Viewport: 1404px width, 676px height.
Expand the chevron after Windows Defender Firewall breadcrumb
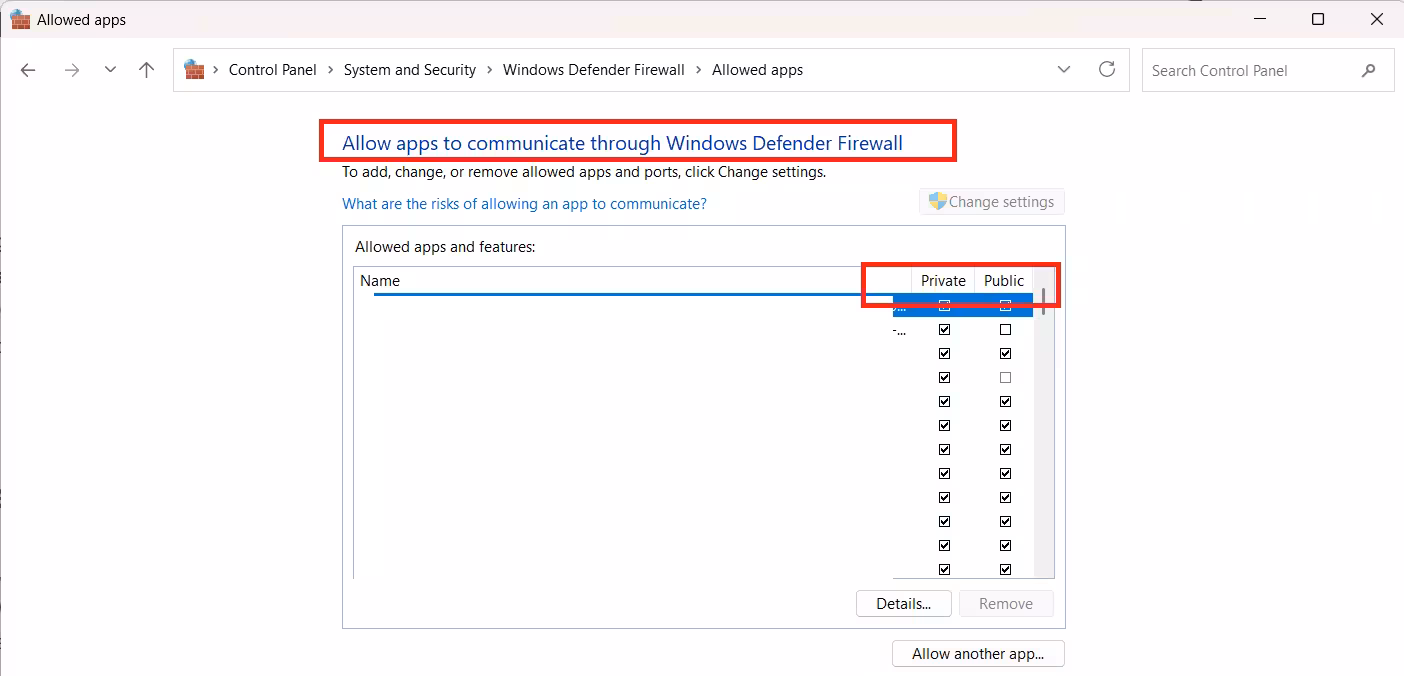click(698, 70)
